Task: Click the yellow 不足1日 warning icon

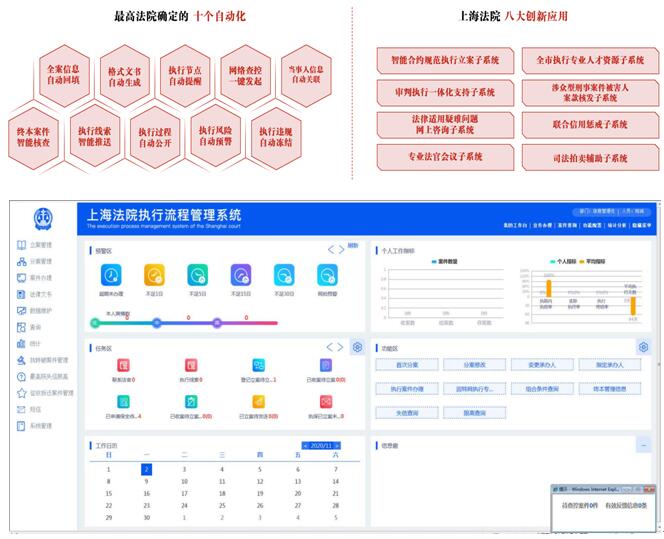Action: tap(154, 275)
